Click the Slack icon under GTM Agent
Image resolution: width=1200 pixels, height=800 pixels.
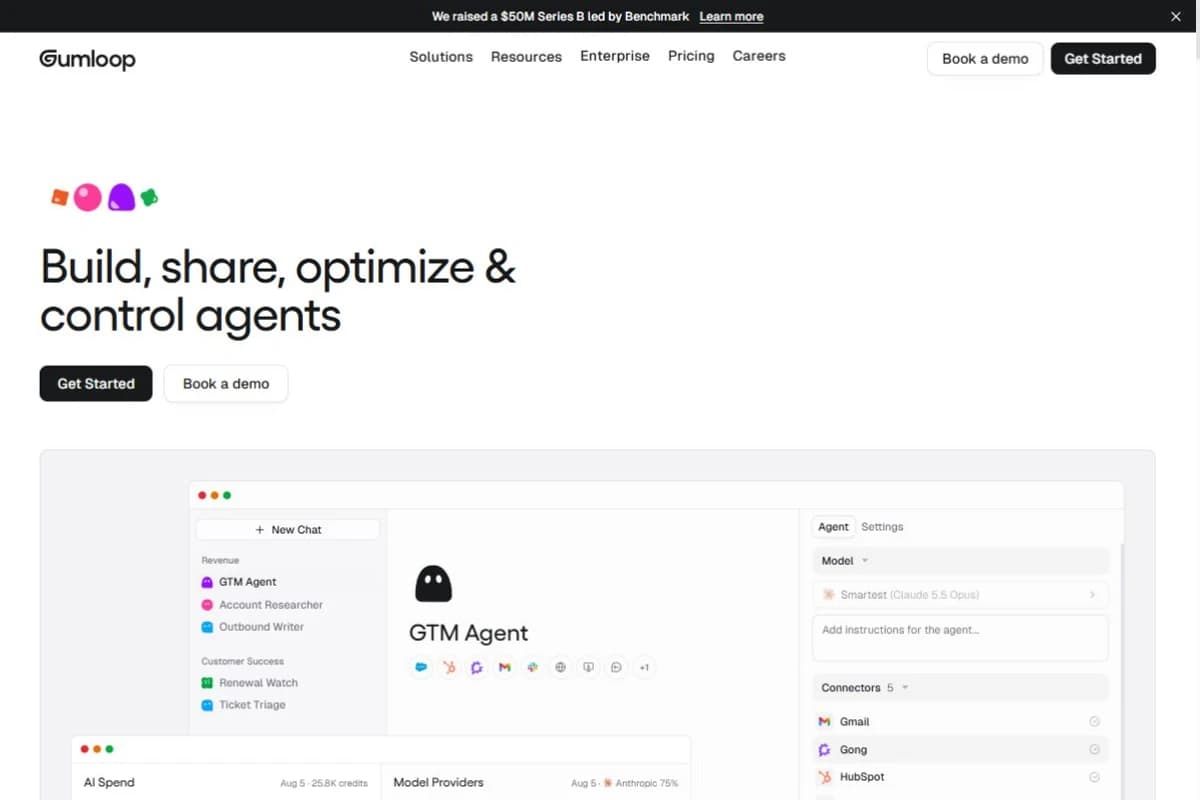(533, 667)
